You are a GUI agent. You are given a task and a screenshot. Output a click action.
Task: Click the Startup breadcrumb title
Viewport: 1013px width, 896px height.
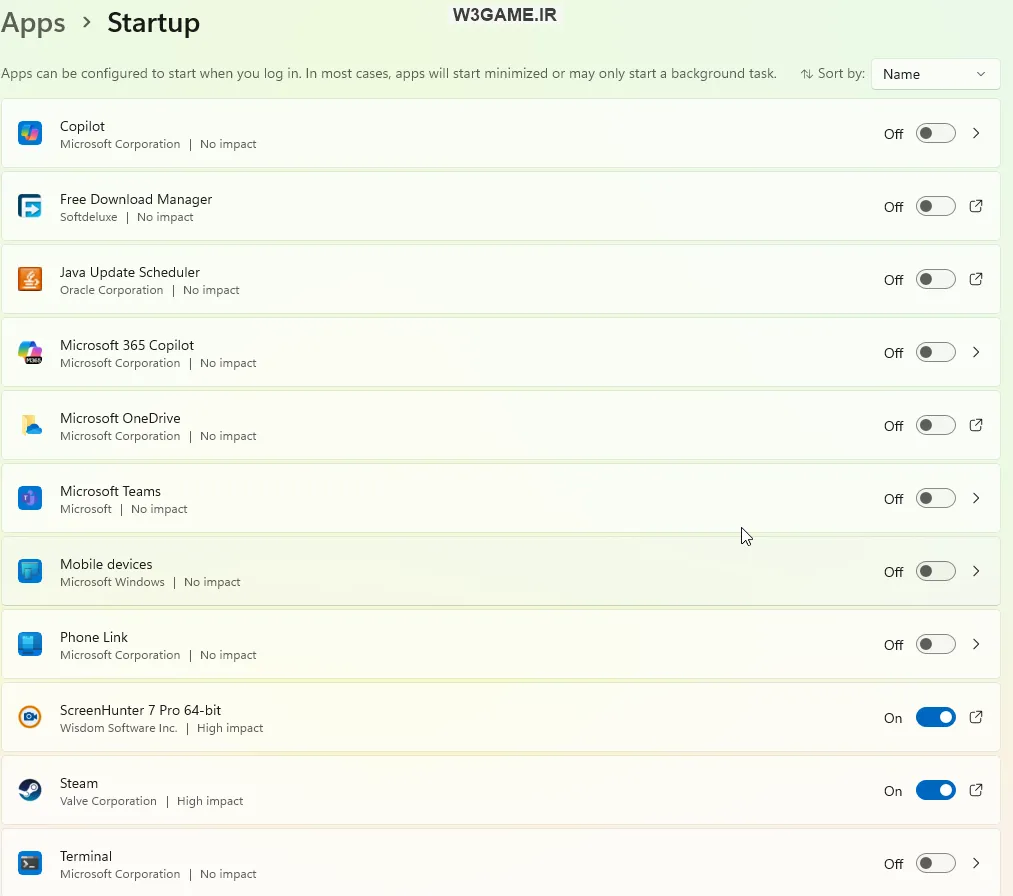click(153, 23)
